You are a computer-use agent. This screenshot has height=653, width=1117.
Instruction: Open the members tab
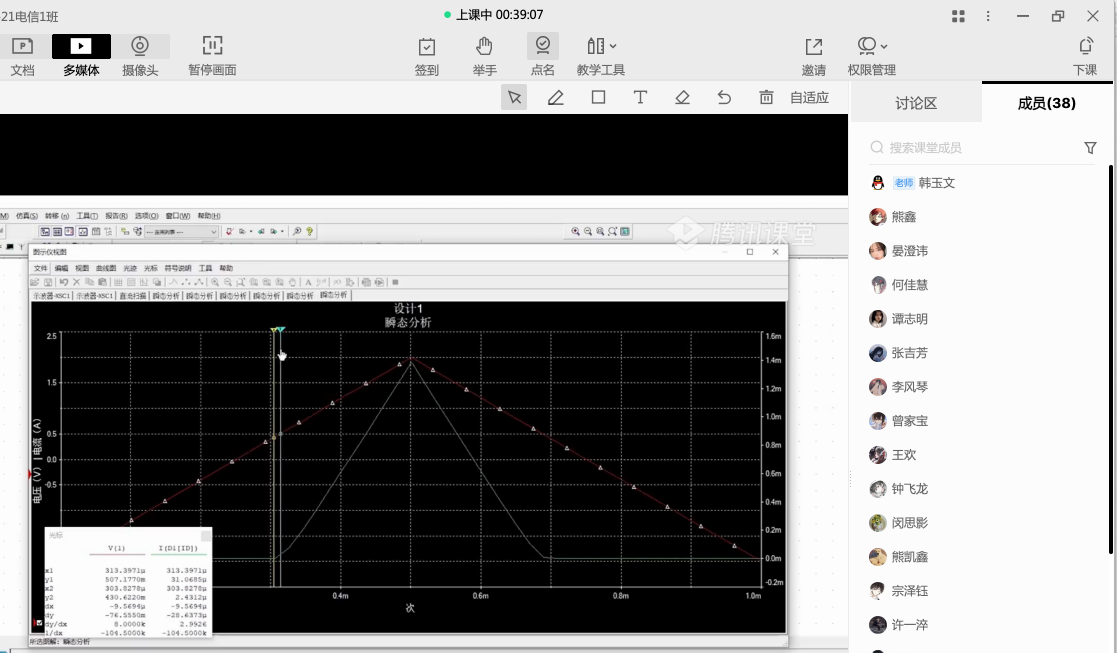click(1046, 103)
